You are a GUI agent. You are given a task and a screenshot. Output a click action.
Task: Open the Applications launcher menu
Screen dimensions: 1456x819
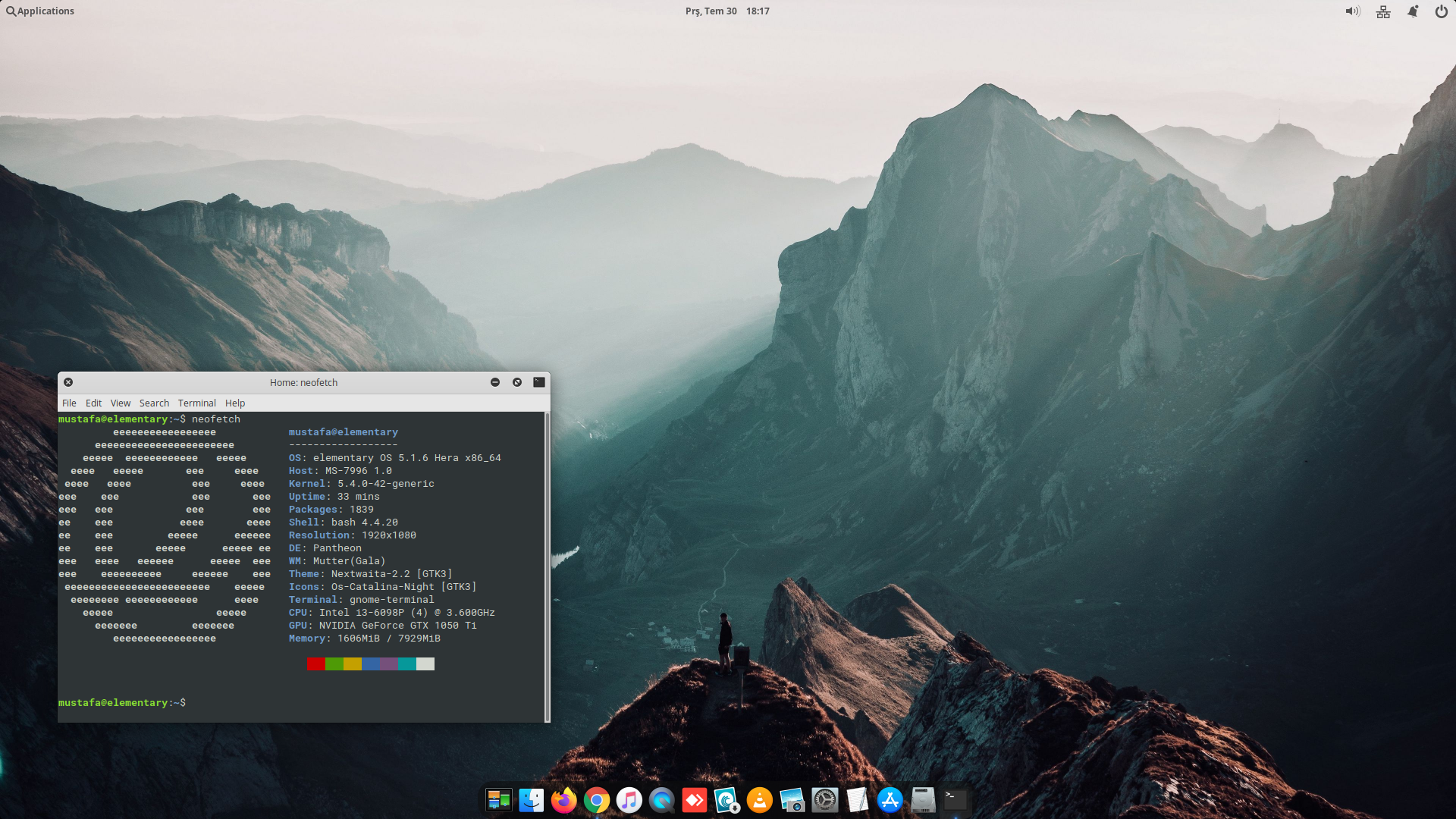(40, 11)
